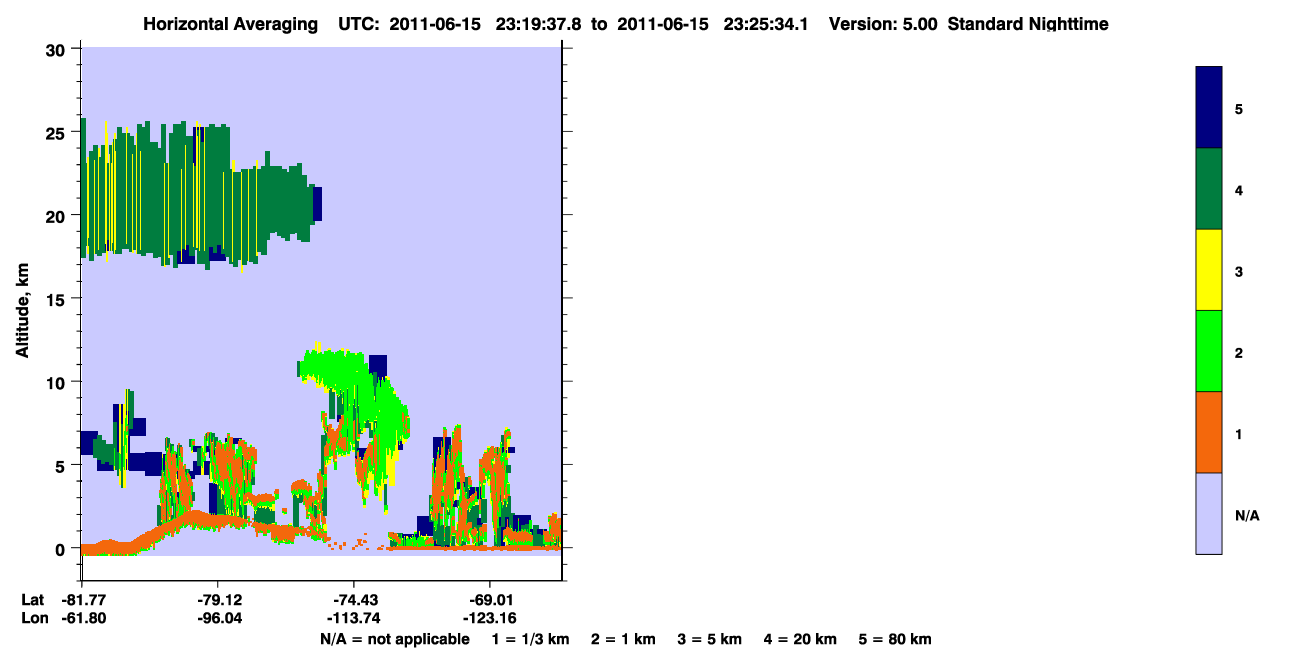Click the start time '23:19:37.8' in title

(540, 24)
